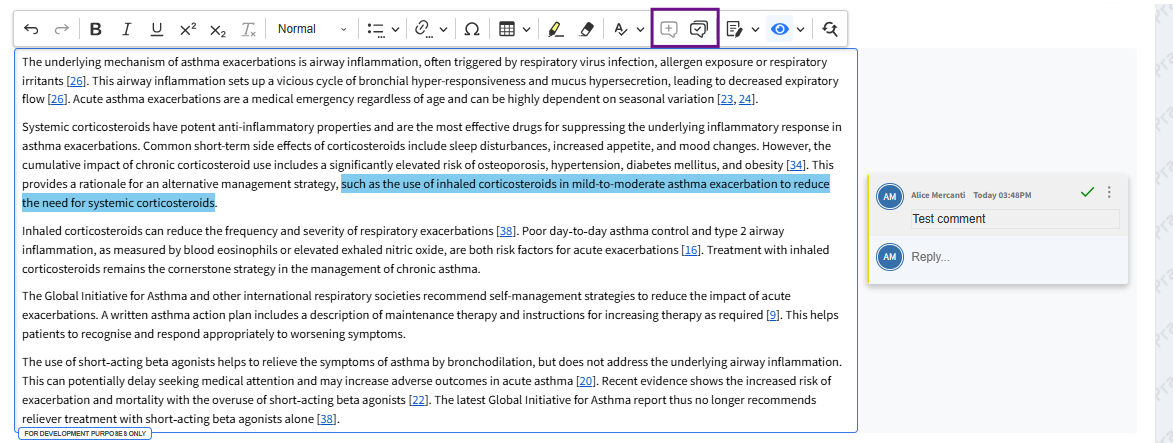The height and width of the screenshot is (443, 1173).
Task: Open the comment's three-dot options menu
Action: click(1109, 192)
